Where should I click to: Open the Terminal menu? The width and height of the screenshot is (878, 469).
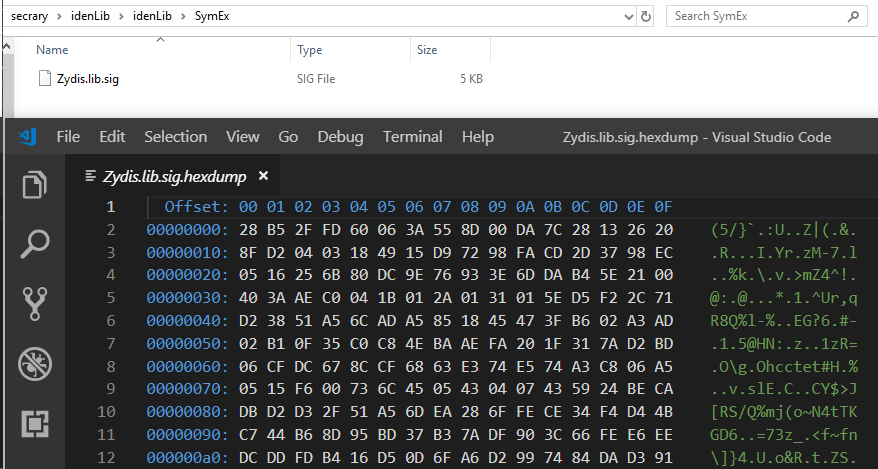click(x=412, y=137)
